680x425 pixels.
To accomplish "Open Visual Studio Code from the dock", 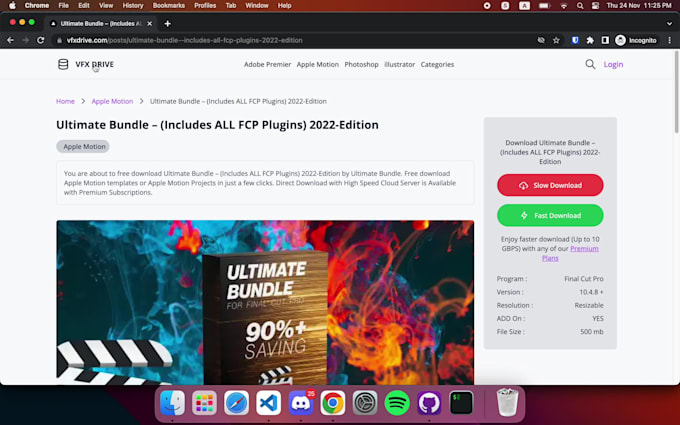I will pyautogui.click(x=268, y=402).
